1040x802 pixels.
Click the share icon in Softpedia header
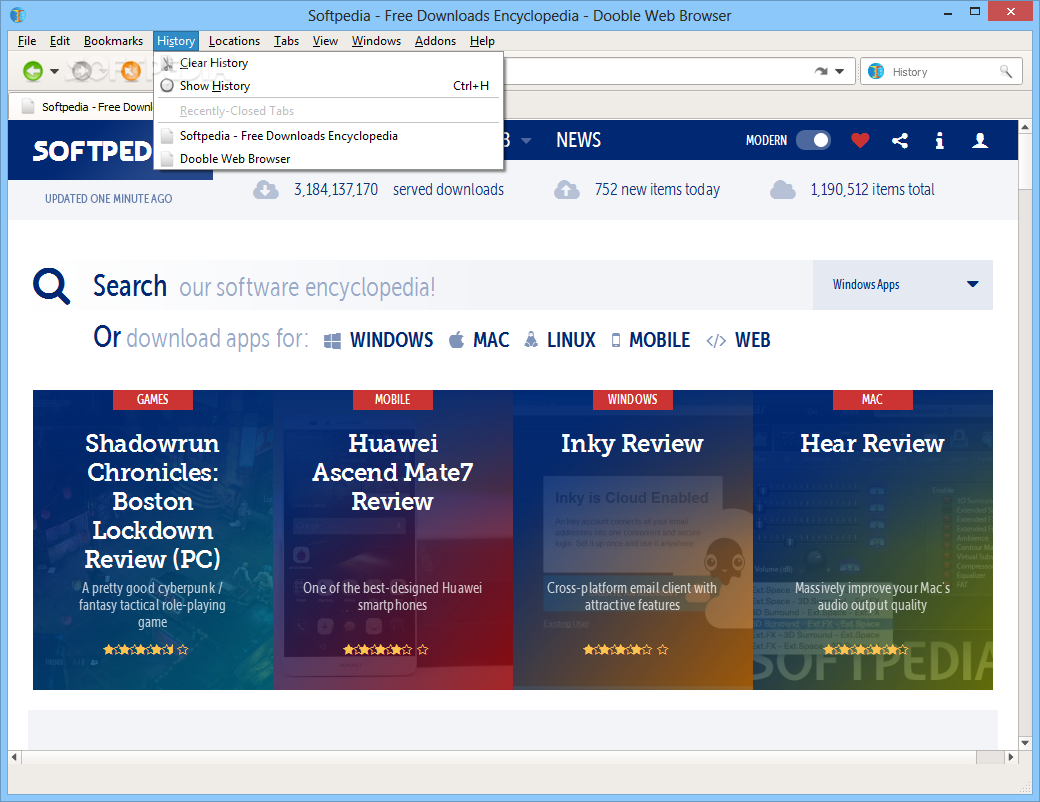pos(900,140)
